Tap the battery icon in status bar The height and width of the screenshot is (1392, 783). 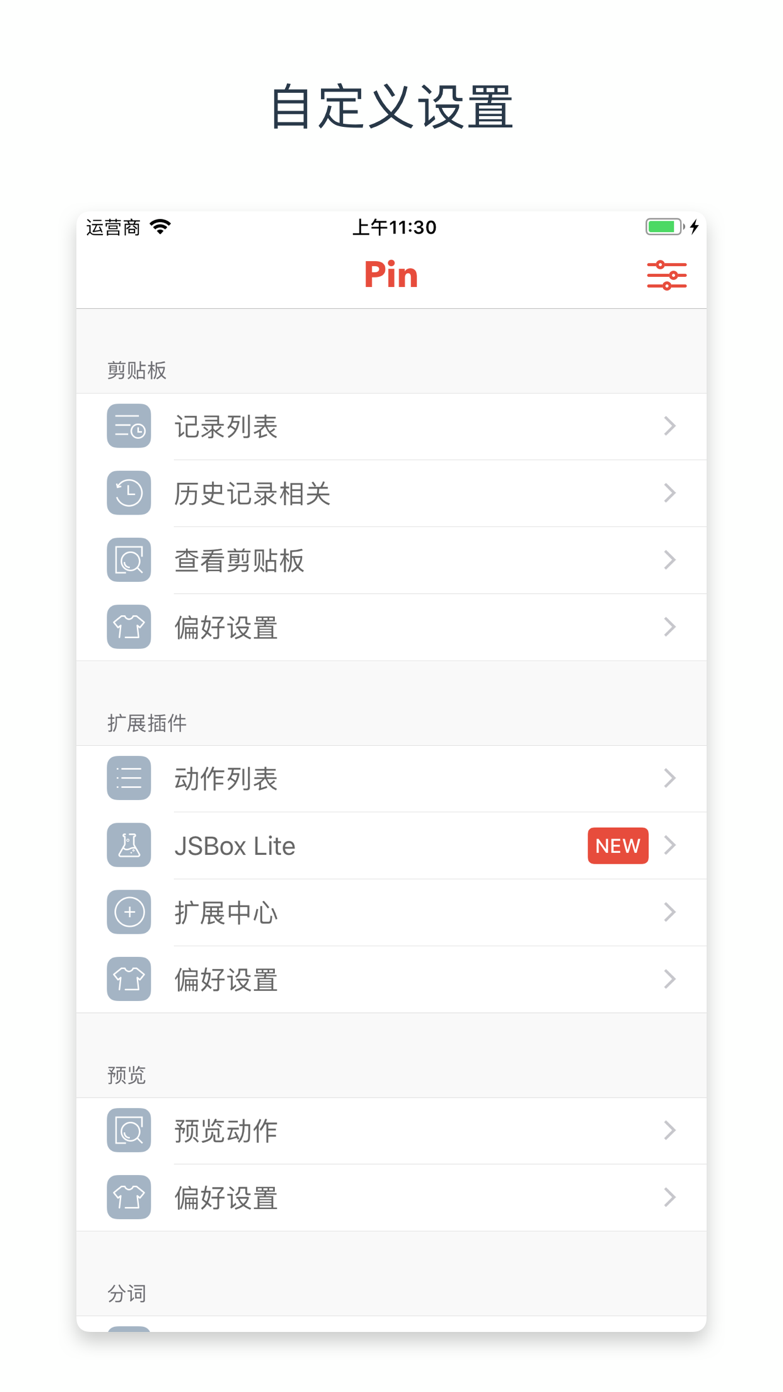tap(664, 227)
